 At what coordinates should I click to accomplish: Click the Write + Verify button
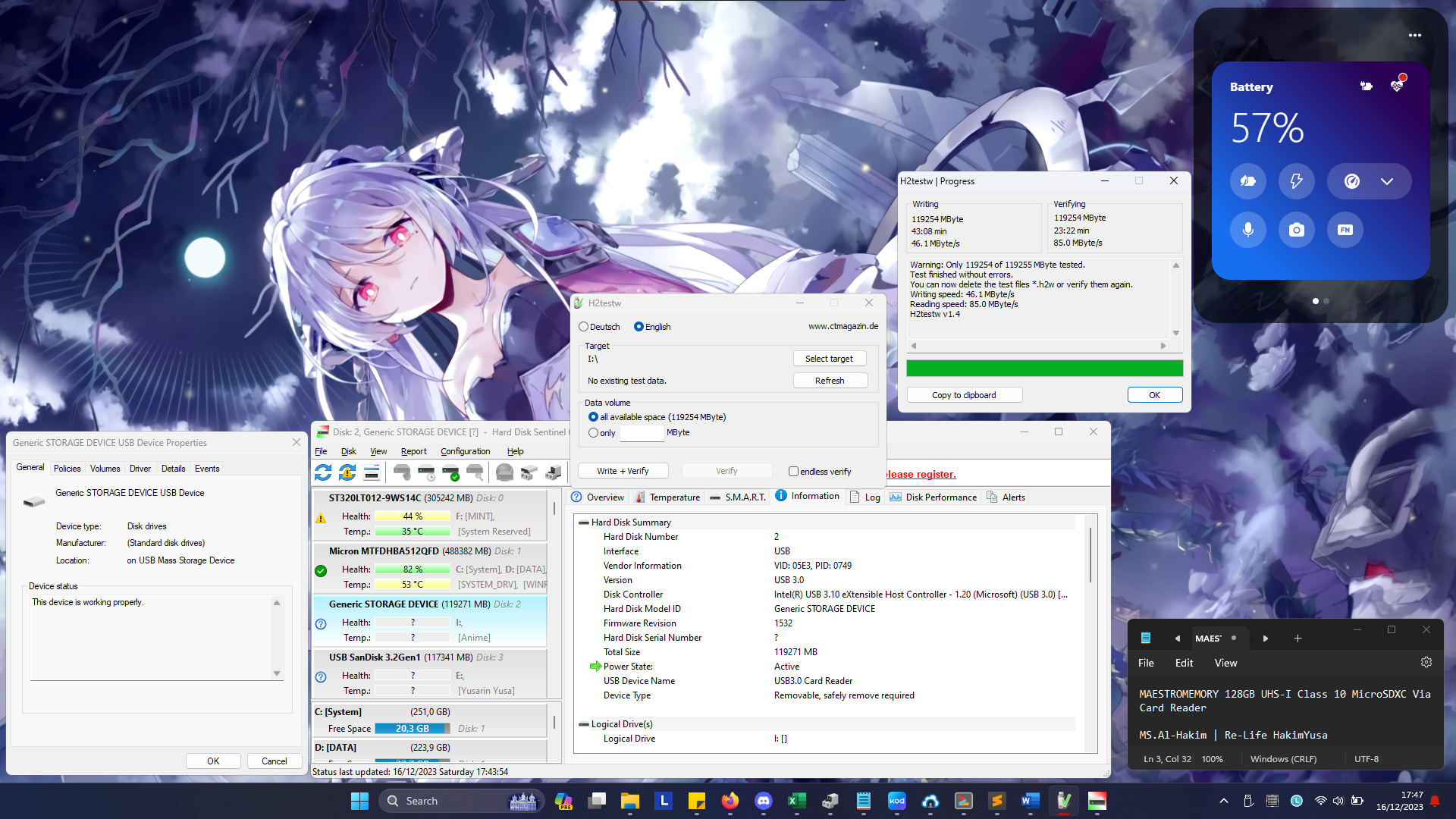(623, 471)
